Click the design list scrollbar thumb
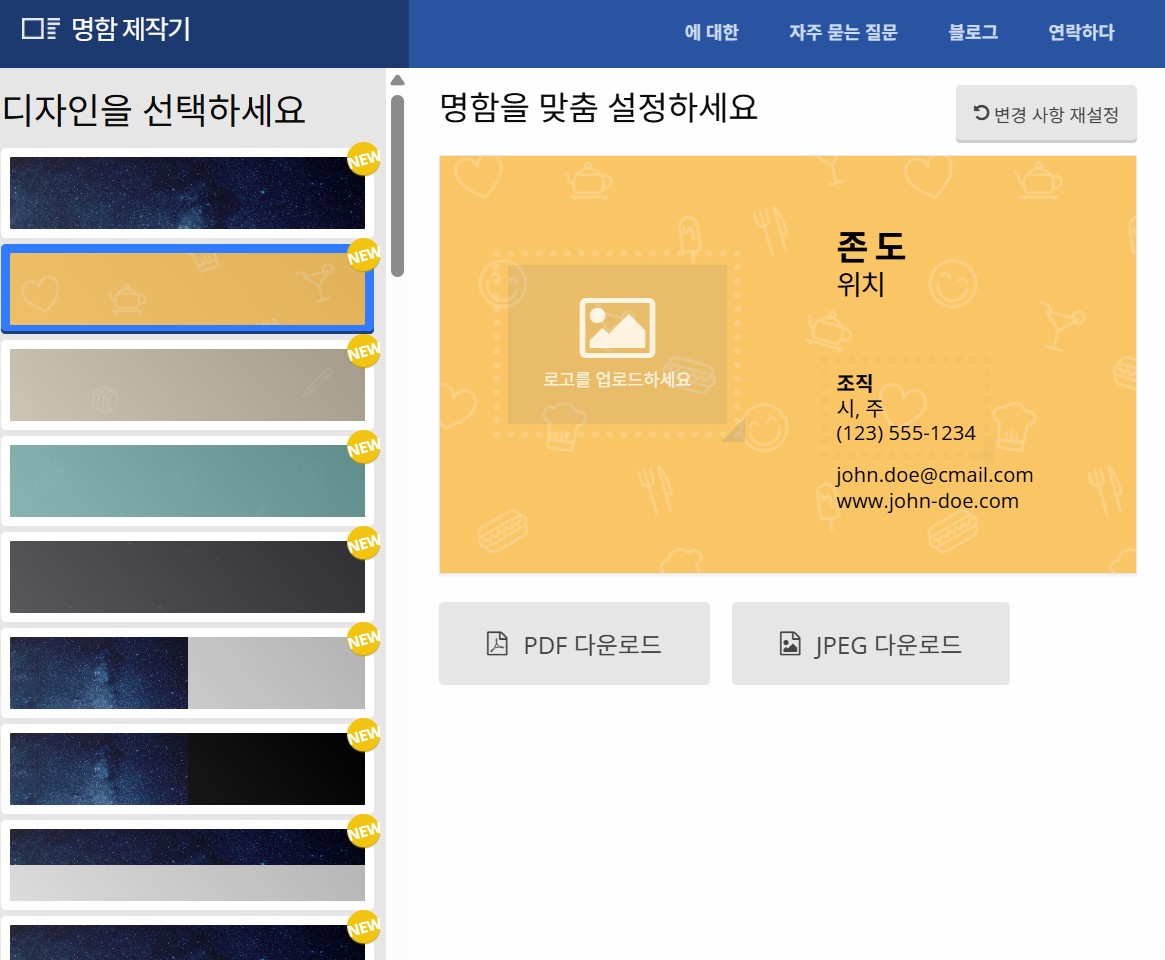The image size is (1165, 960). [x=397, y=186]
